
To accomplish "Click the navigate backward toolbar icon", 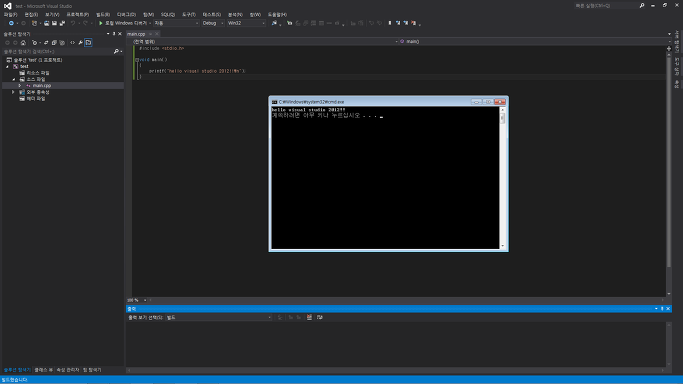I will coord(11,23).
